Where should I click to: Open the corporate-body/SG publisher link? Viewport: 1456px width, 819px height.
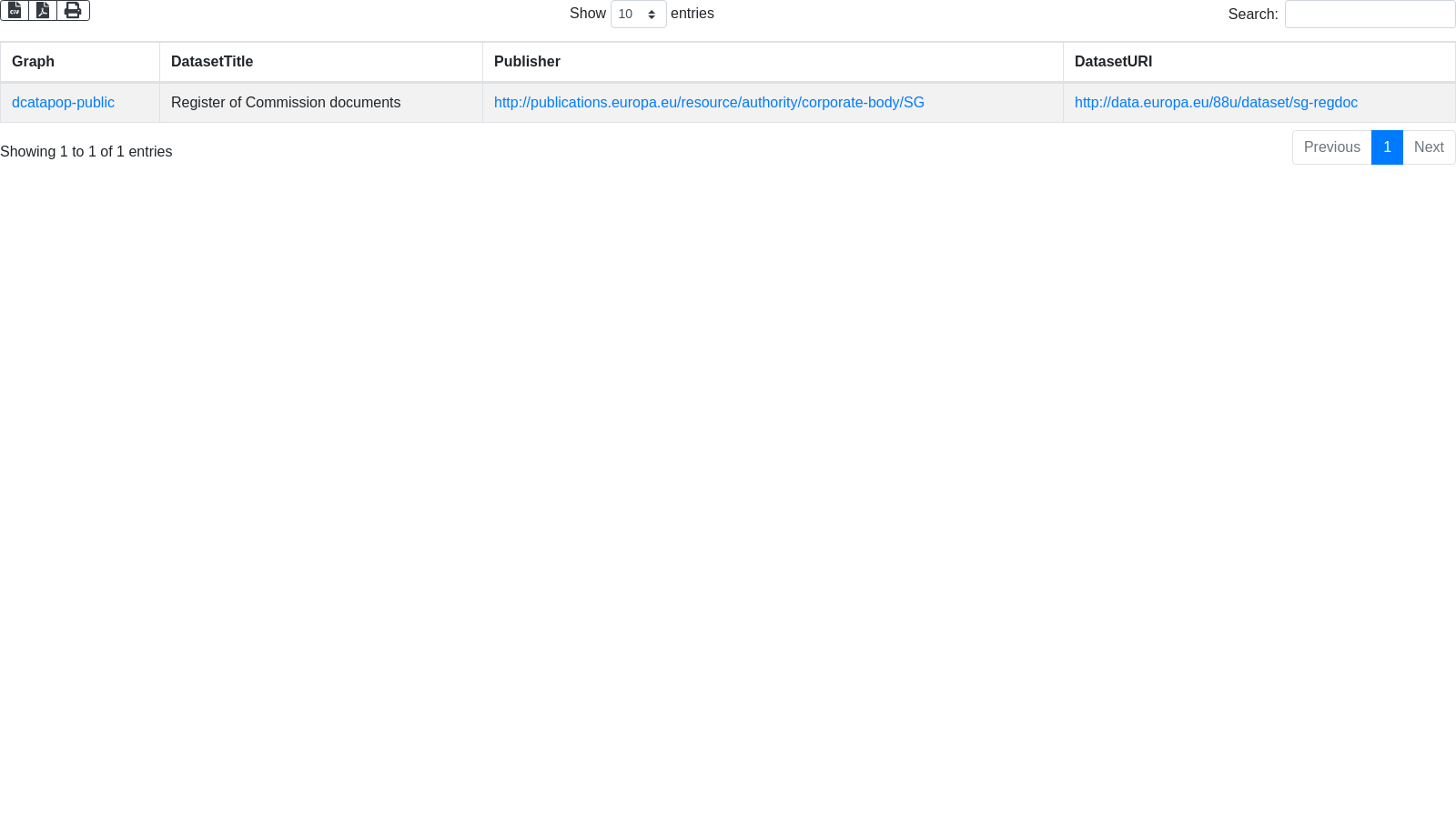709,103
